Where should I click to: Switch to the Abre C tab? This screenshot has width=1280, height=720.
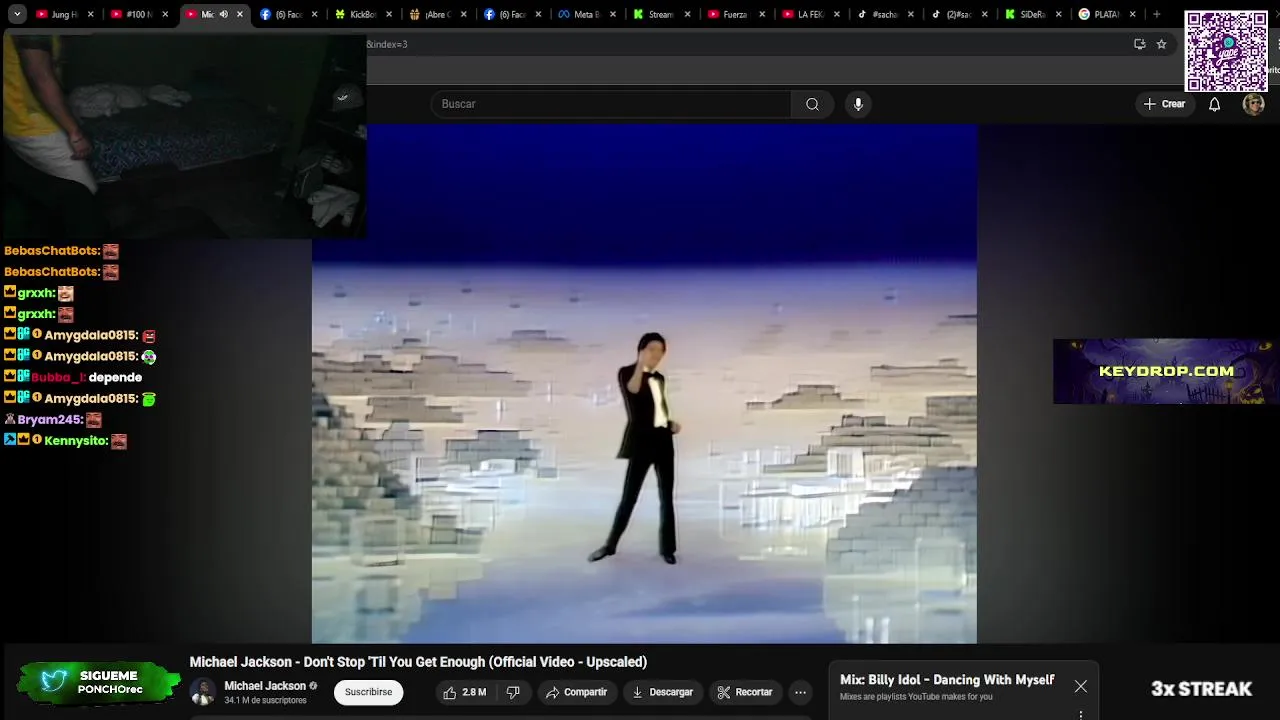(438, 15)
